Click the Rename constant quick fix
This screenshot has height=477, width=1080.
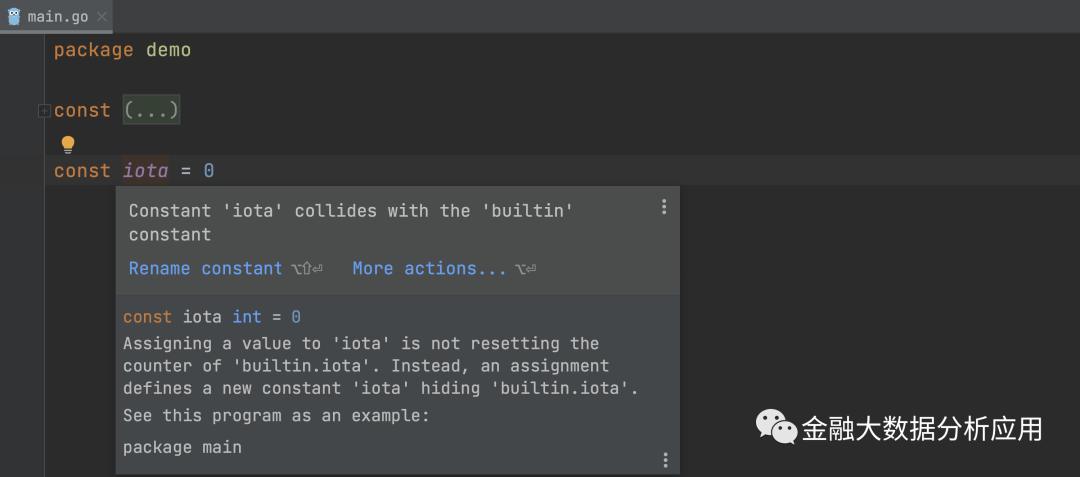pos(206,268)
